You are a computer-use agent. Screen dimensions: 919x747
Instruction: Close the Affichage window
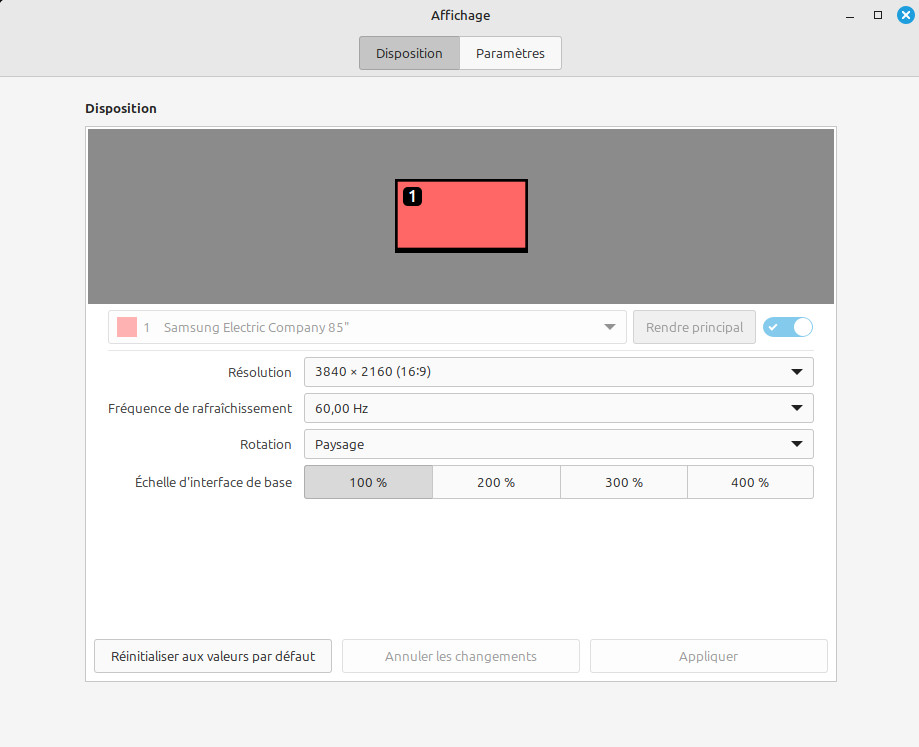click(906, 15)
